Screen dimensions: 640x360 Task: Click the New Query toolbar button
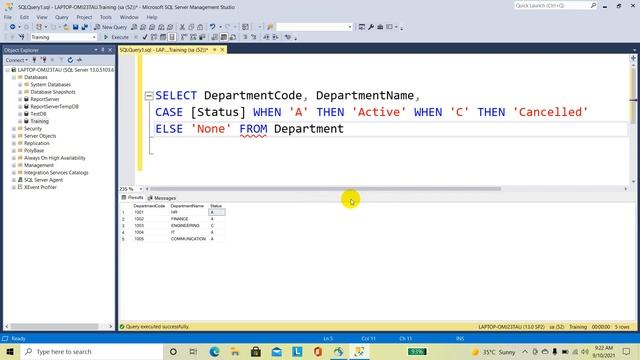(x=110, y=27)
